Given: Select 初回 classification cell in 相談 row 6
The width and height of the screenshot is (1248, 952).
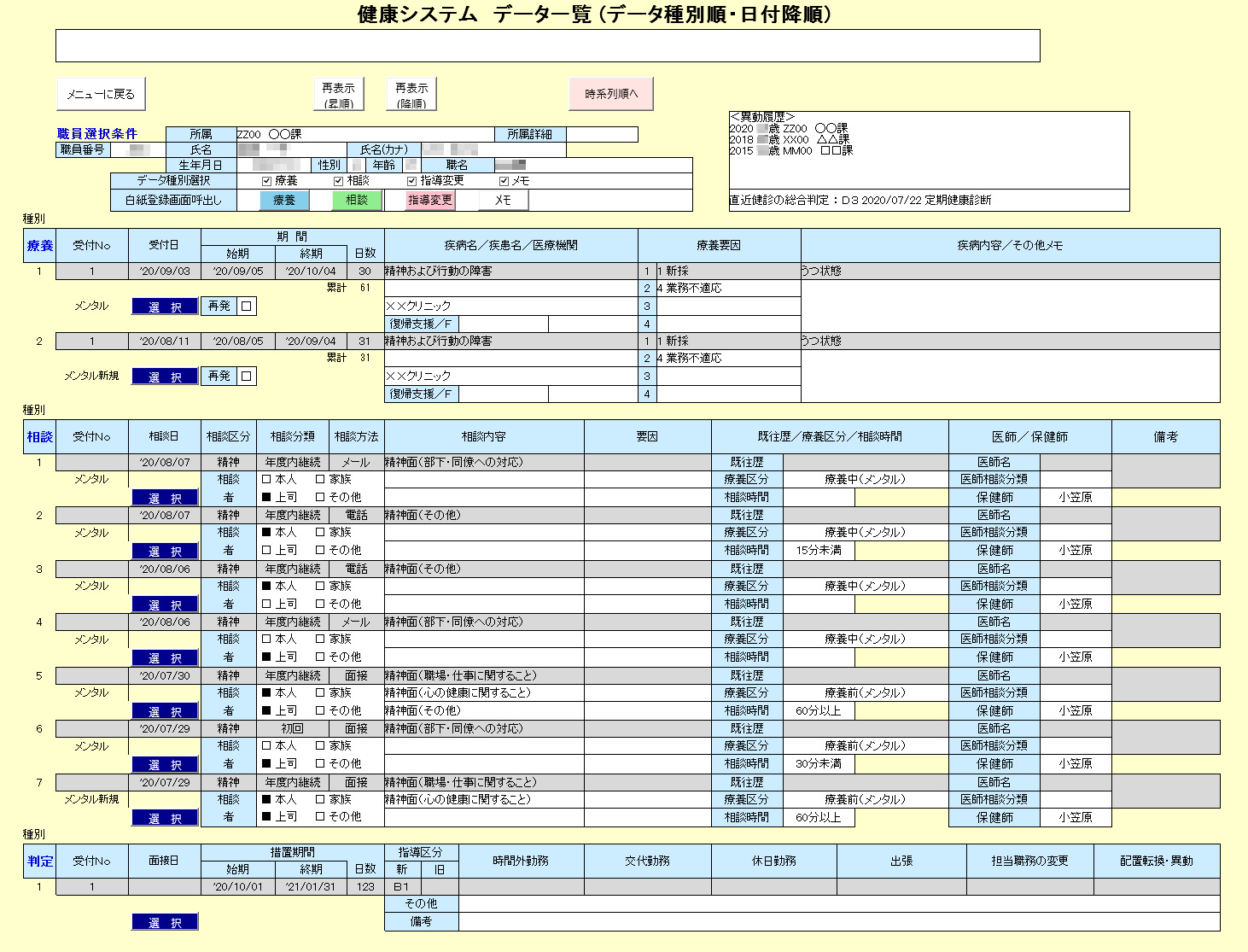Looking at the screenshot, I should tap(293, 729).
